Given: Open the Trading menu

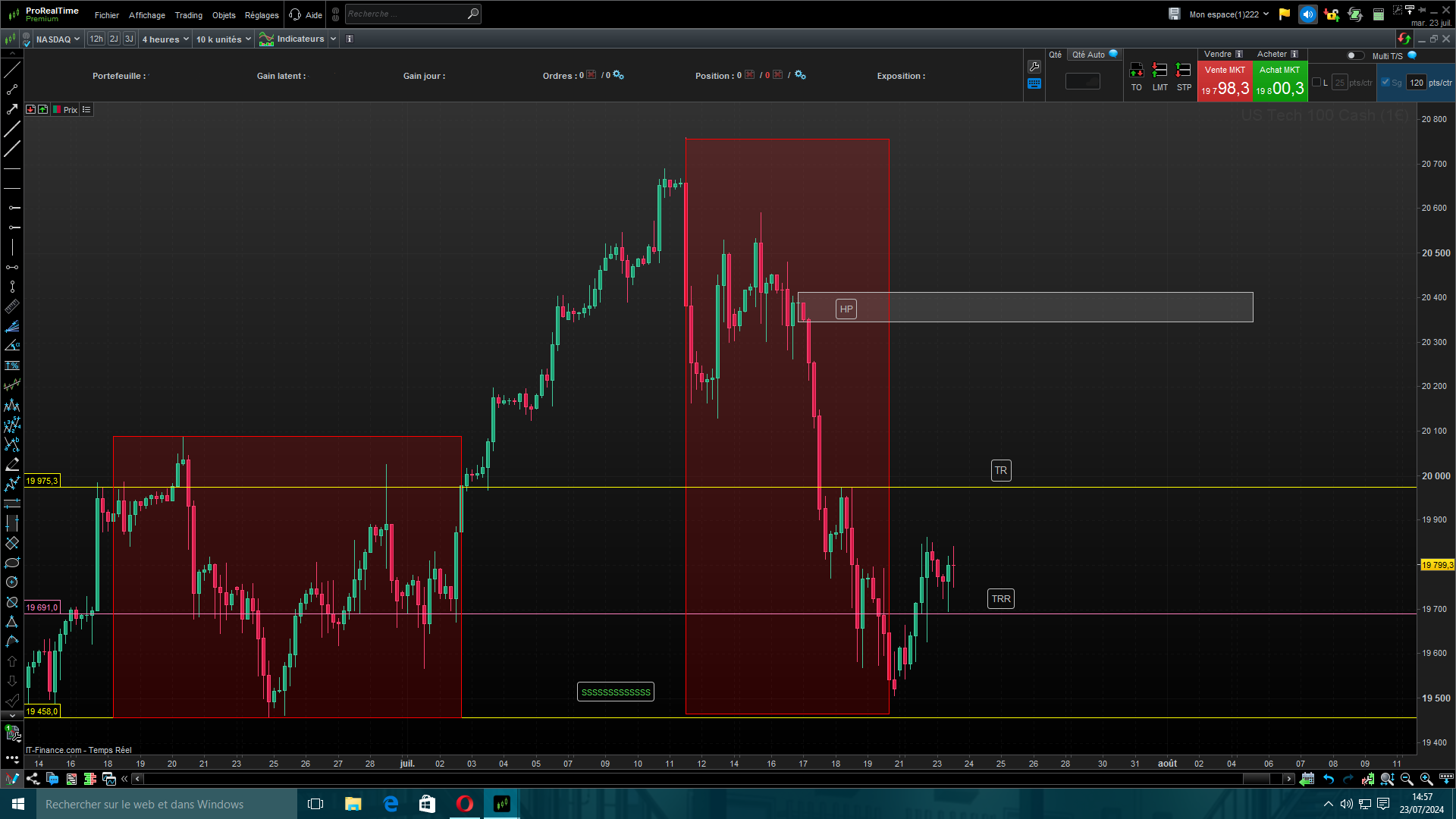Looking at the screenshot, I should pos(188,15).
